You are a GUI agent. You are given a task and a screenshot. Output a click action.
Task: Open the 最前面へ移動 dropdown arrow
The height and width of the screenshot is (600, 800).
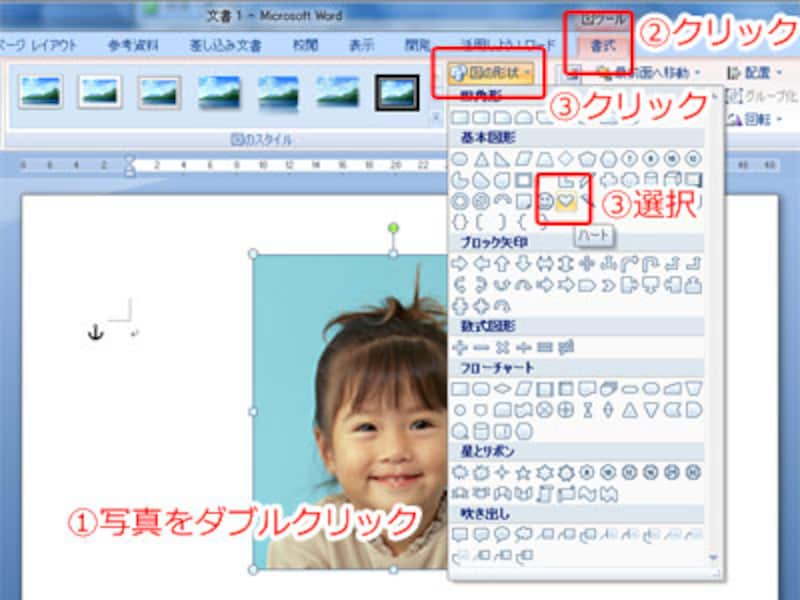click(x=698, y=72)
